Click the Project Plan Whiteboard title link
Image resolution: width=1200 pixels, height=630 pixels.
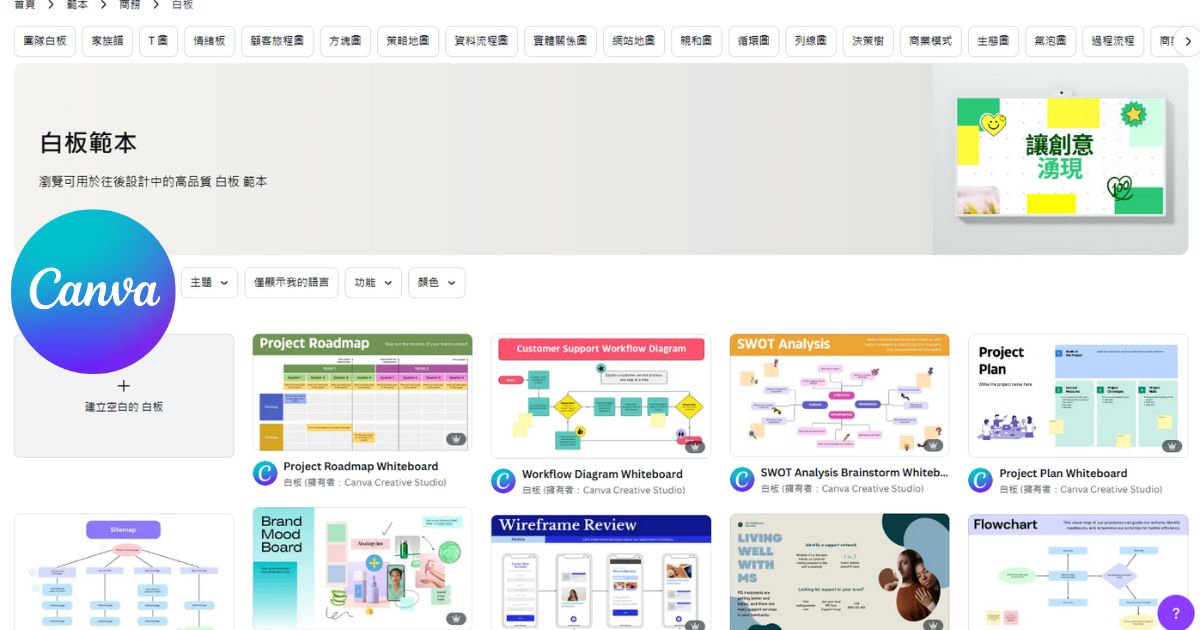point(1063,474)
